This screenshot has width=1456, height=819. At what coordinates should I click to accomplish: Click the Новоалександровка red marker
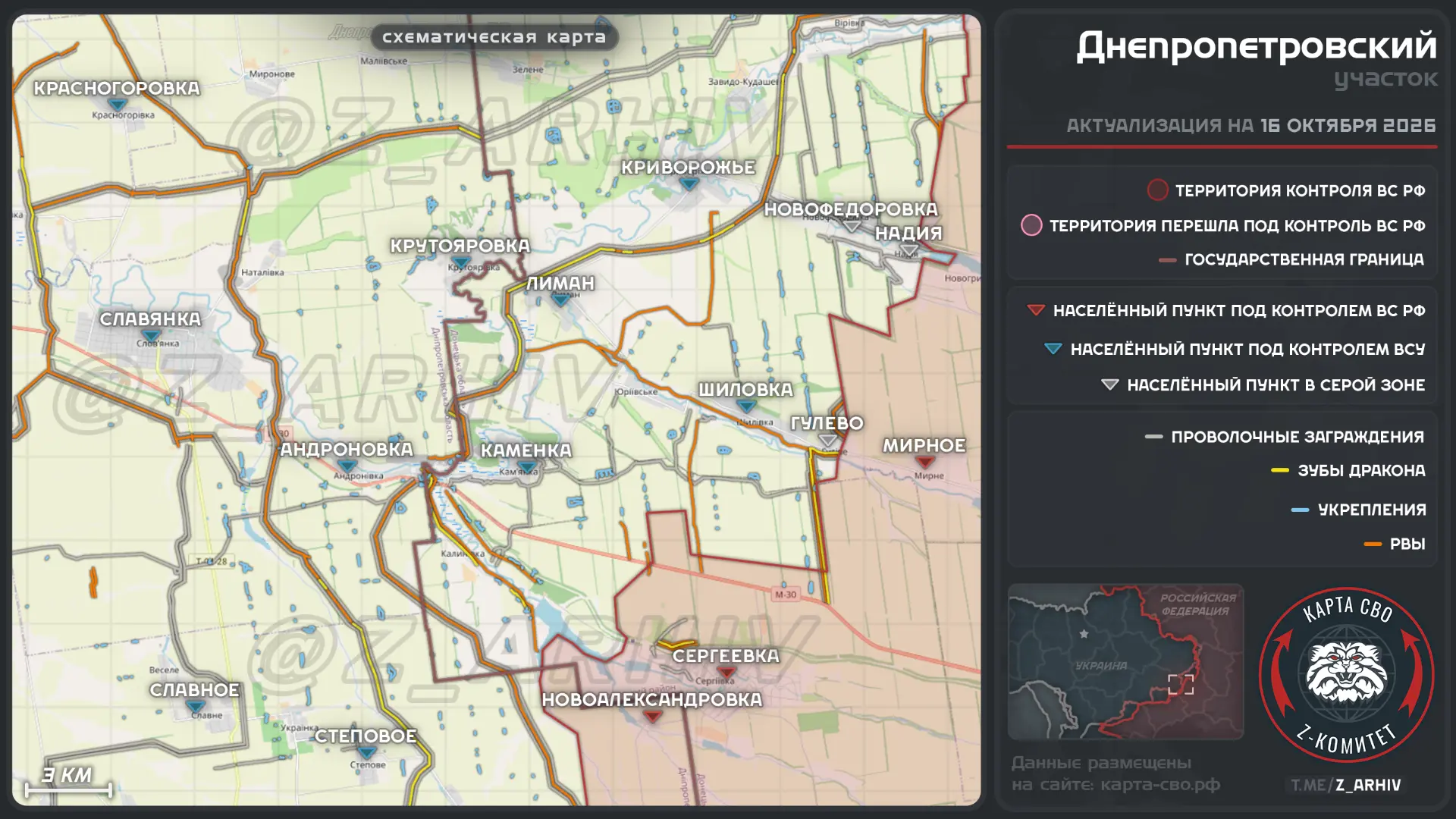coord(652,717)
